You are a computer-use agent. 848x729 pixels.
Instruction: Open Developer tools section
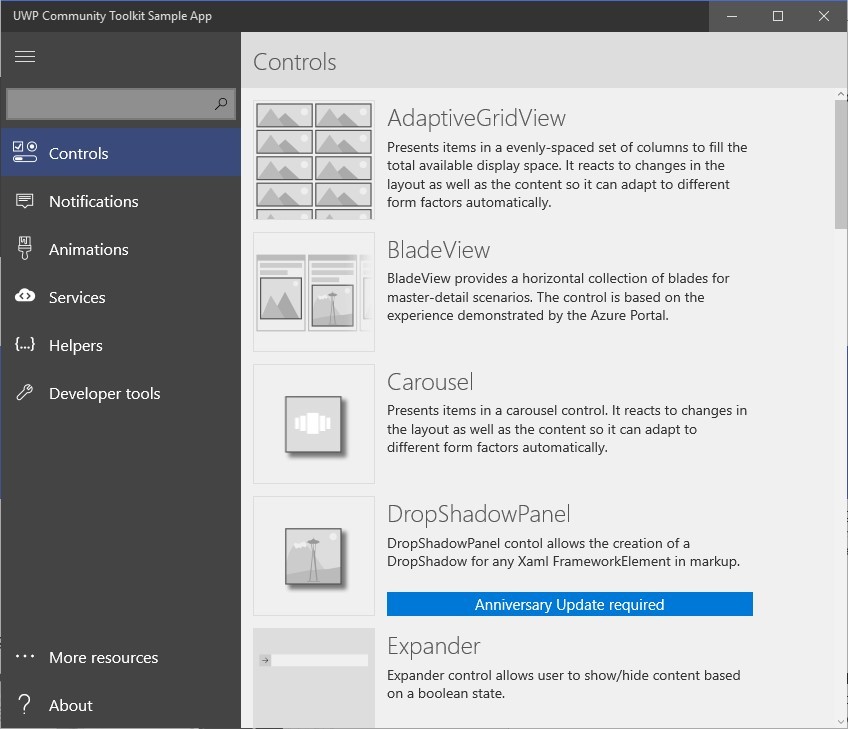[121, 393]
